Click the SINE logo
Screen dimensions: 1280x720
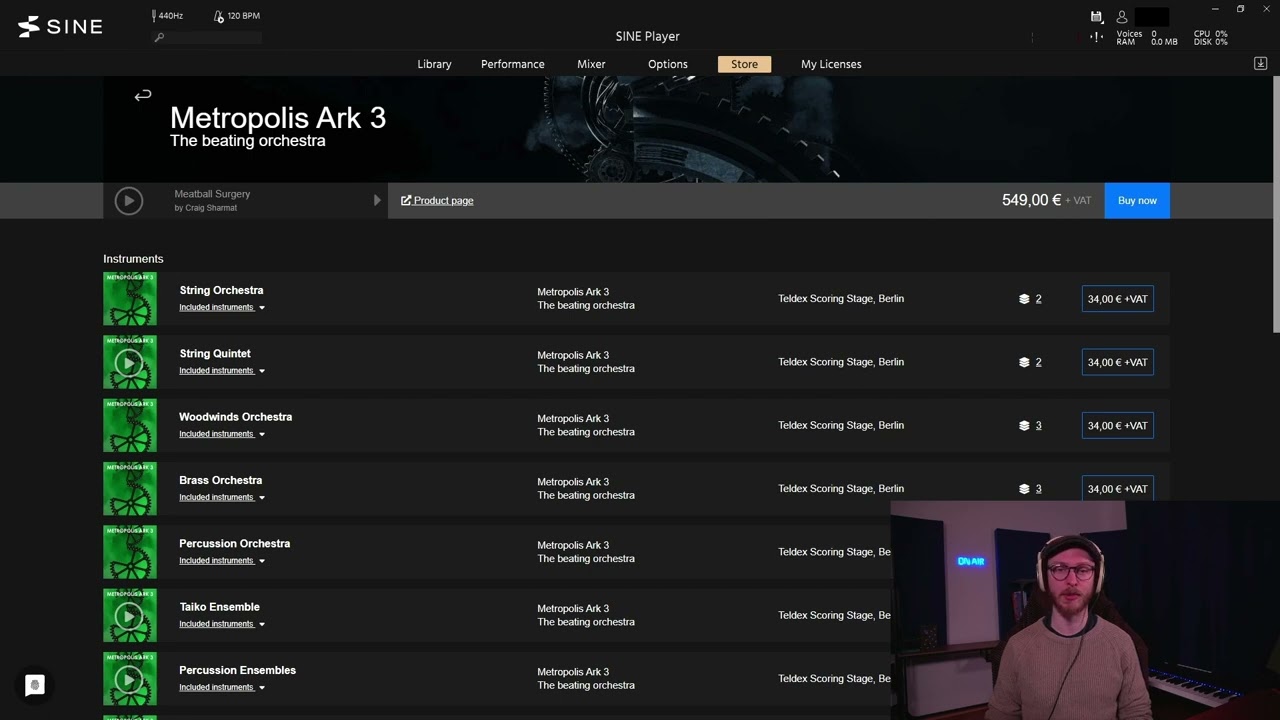coord(60,27)
